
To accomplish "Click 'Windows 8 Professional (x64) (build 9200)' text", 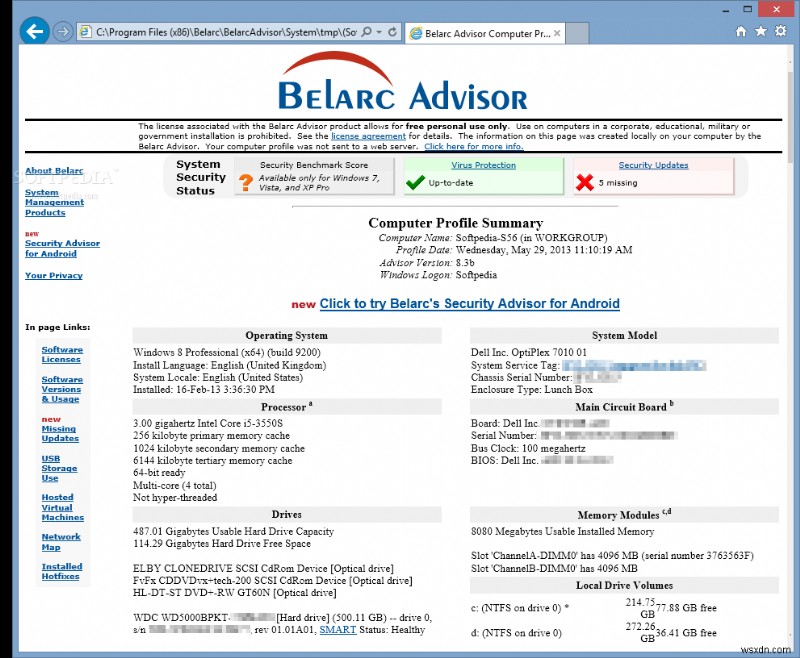I will coord(227,352).
